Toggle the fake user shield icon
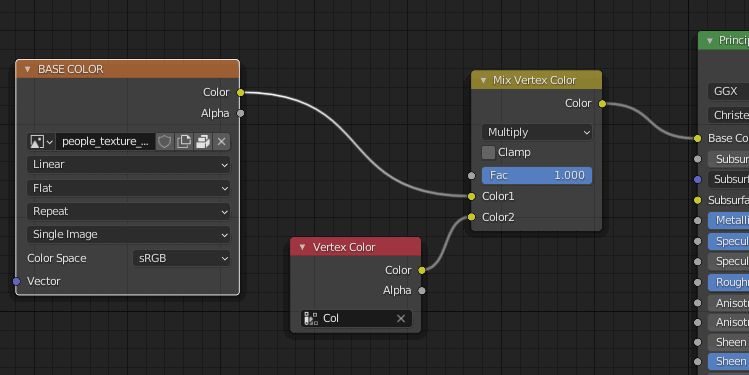Viewport: 749px width, 375px height. 164,141
